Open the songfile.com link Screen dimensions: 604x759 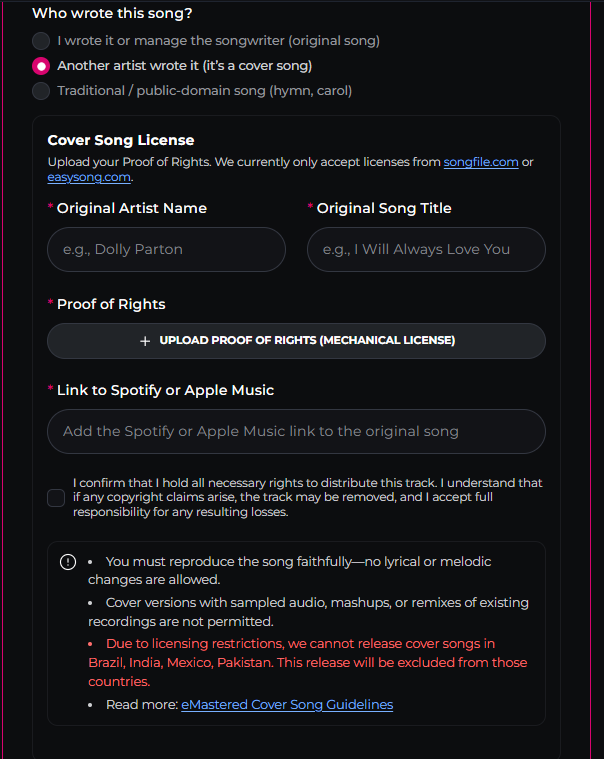[481, 162]
